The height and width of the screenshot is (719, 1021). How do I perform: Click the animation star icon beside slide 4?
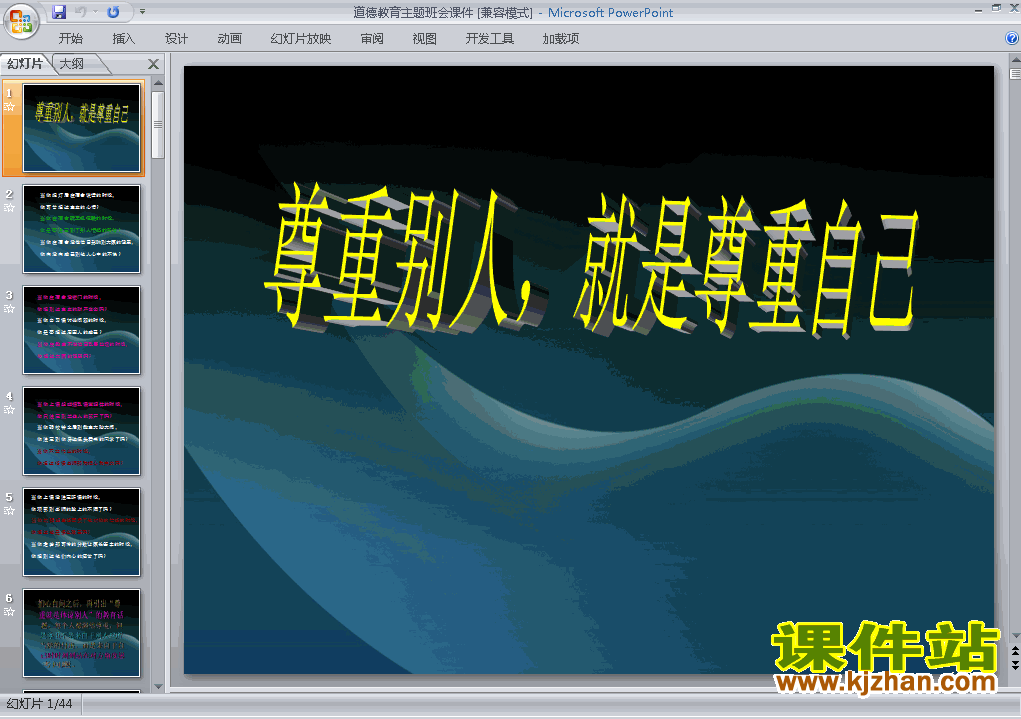click(9, 410)
